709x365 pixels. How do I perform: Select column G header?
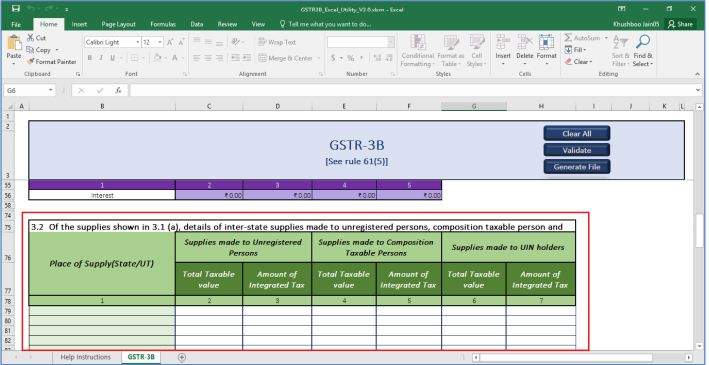pyautogui.click(x=474, y=106)
